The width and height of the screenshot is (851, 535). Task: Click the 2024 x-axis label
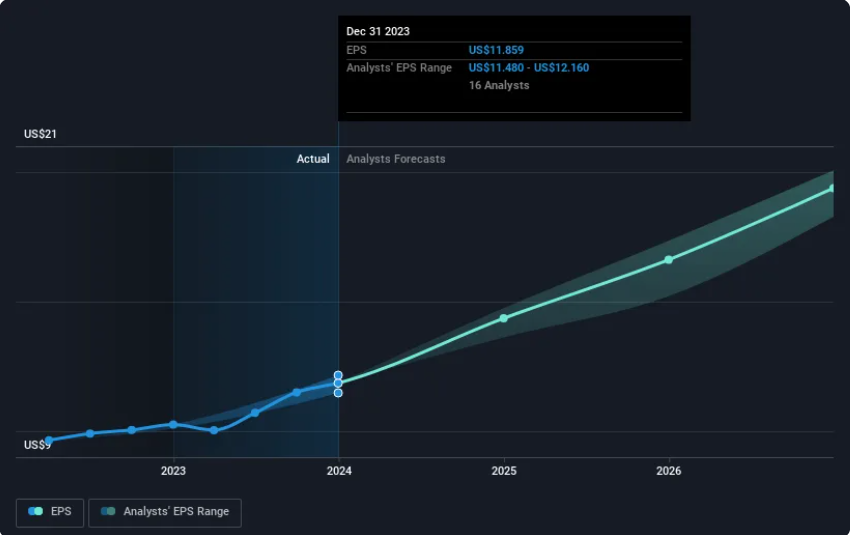pos(339,471)
